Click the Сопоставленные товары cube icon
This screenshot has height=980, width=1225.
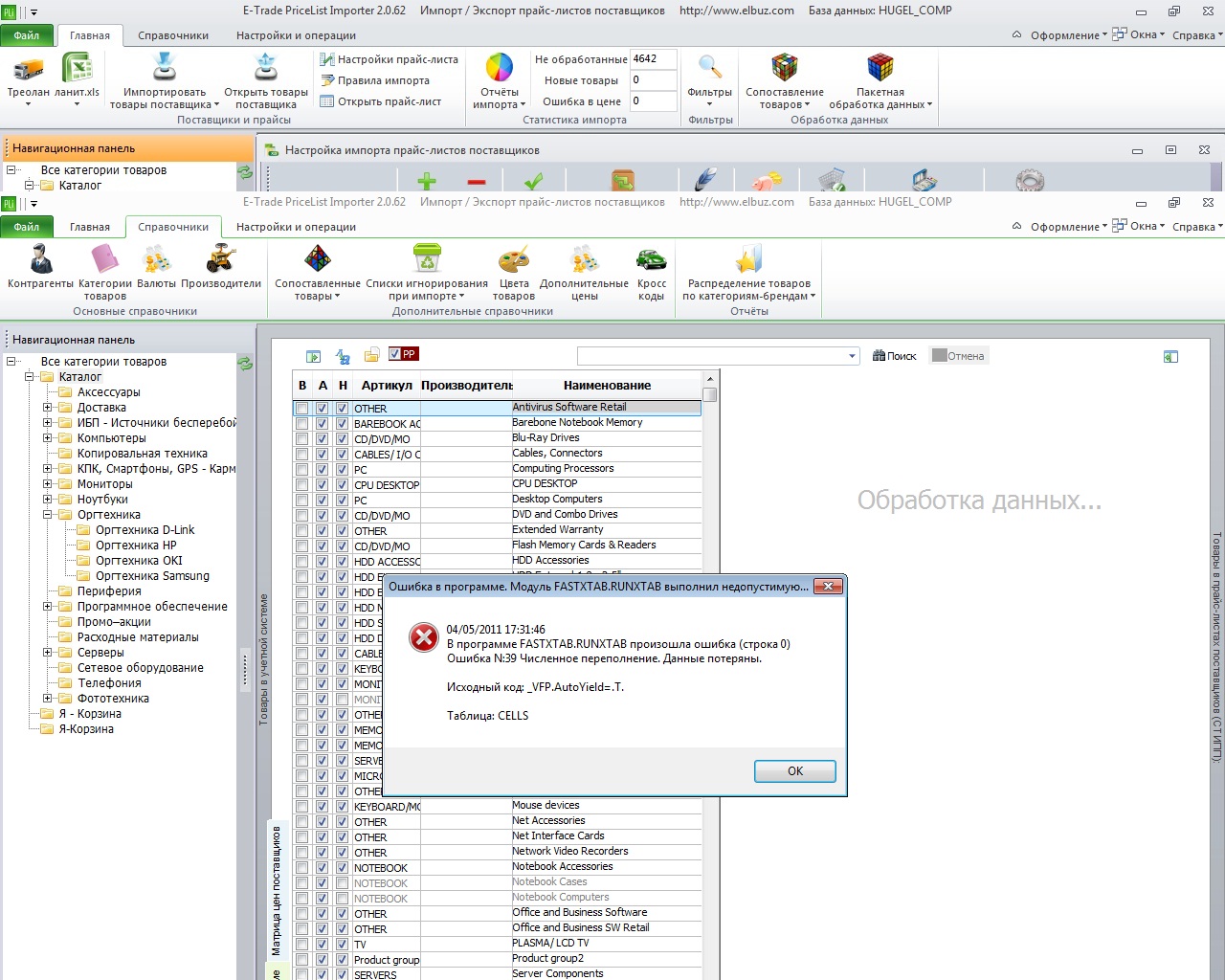coord(318,258)
